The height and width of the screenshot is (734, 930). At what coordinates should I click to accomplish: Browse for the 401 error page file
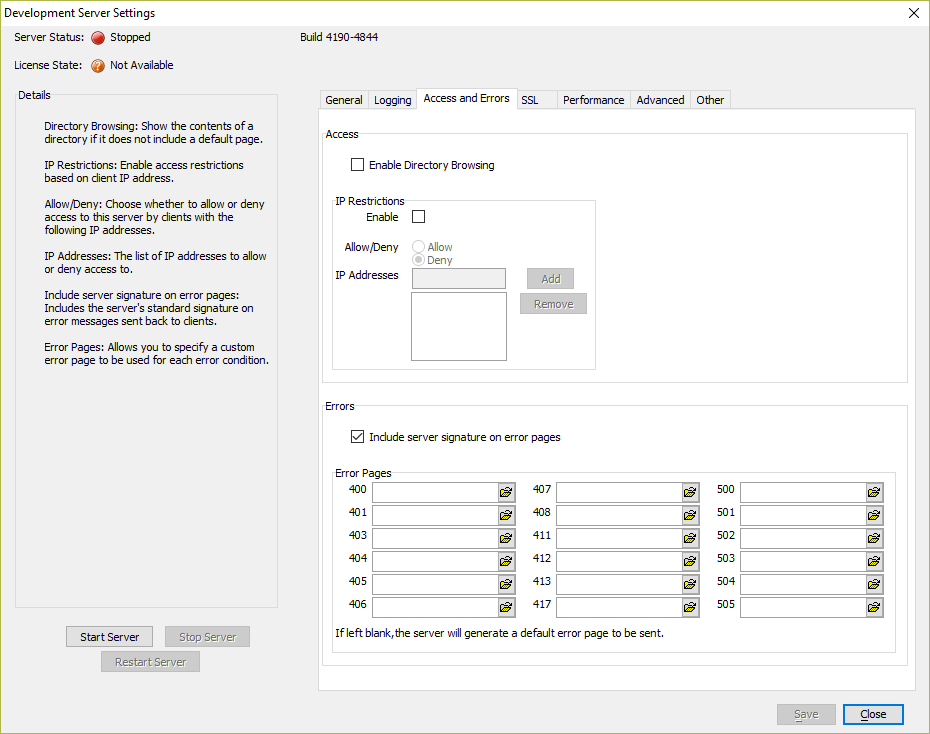506,515
